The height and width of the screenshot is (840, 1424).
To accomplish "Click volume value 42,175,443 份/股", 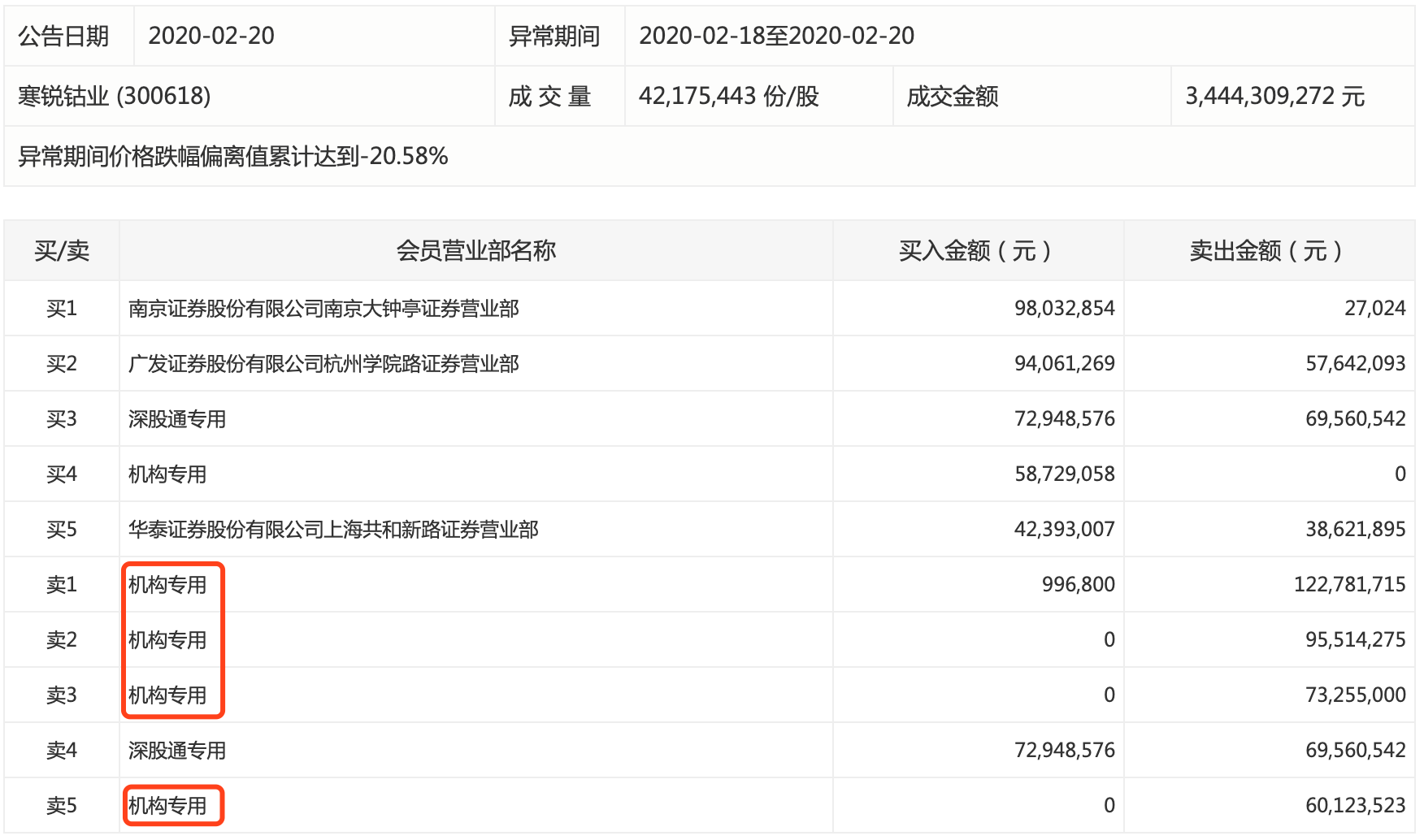I will click(x=729, y=96).
